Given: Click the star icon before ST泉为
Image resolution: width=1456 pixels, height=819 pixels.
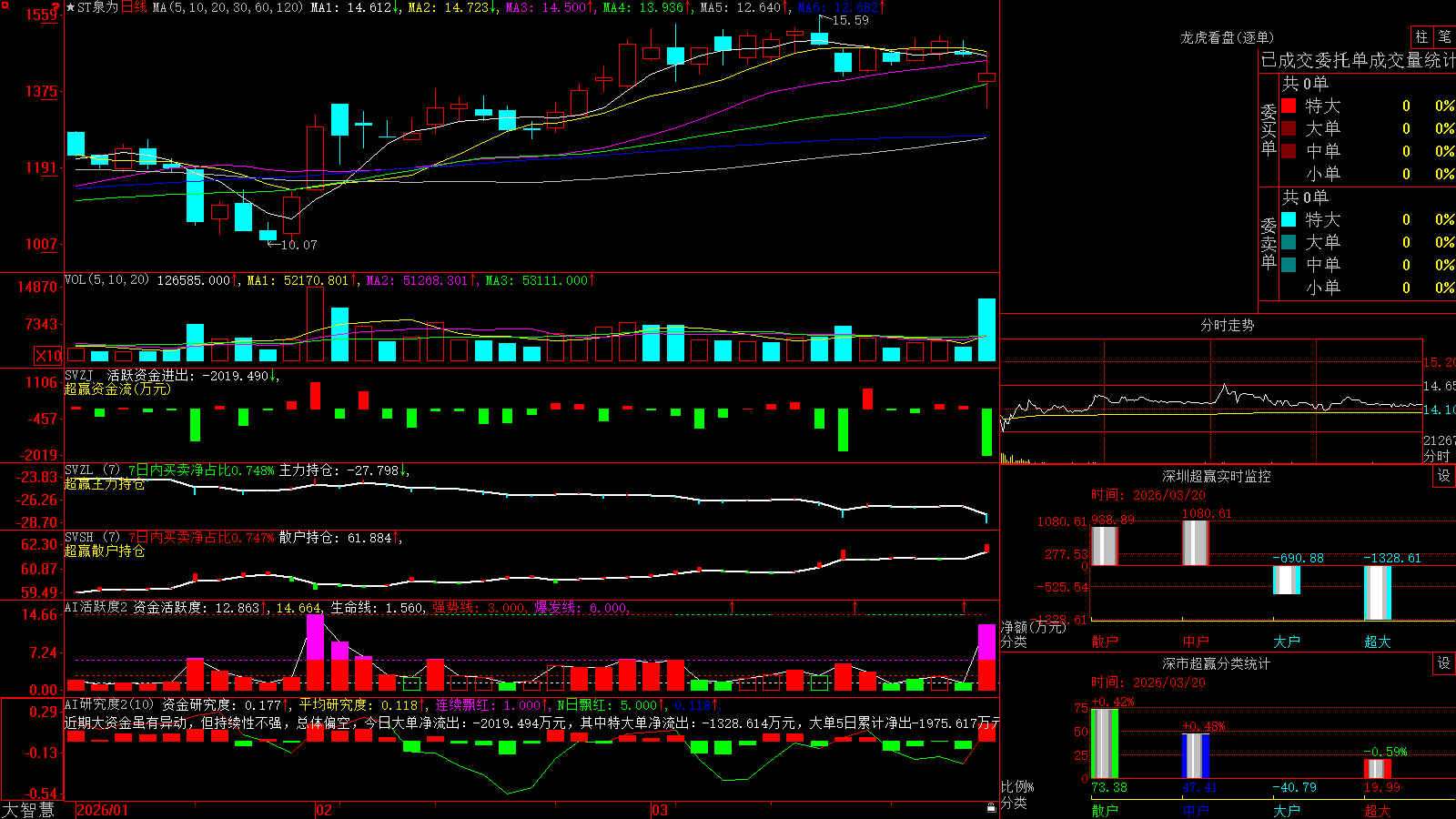Looking at the screenshot, I should pos(70,7).
